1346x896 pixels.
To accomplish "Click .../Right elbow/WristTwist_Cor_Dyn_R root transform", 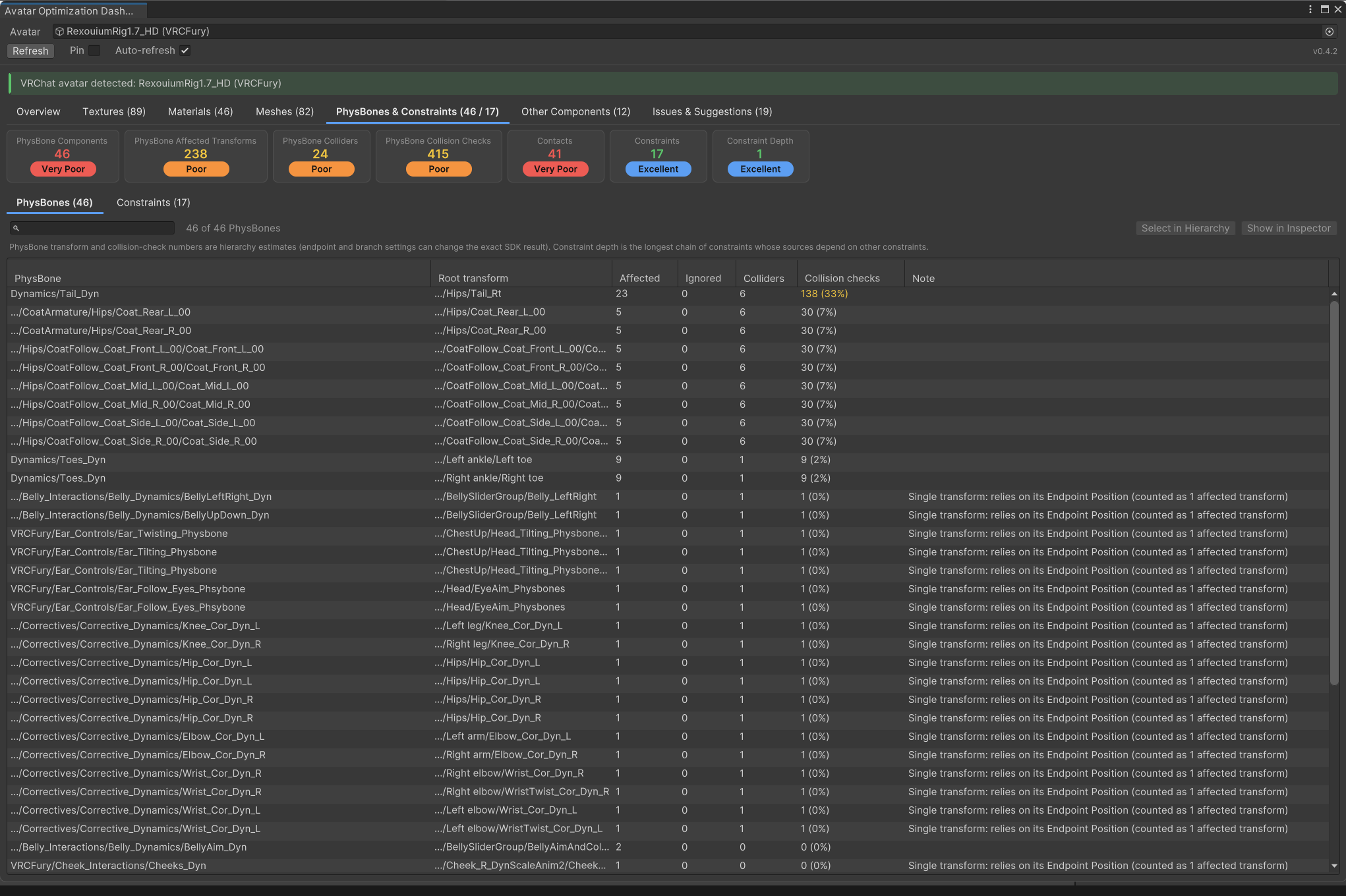I will [x=522, y=792].
